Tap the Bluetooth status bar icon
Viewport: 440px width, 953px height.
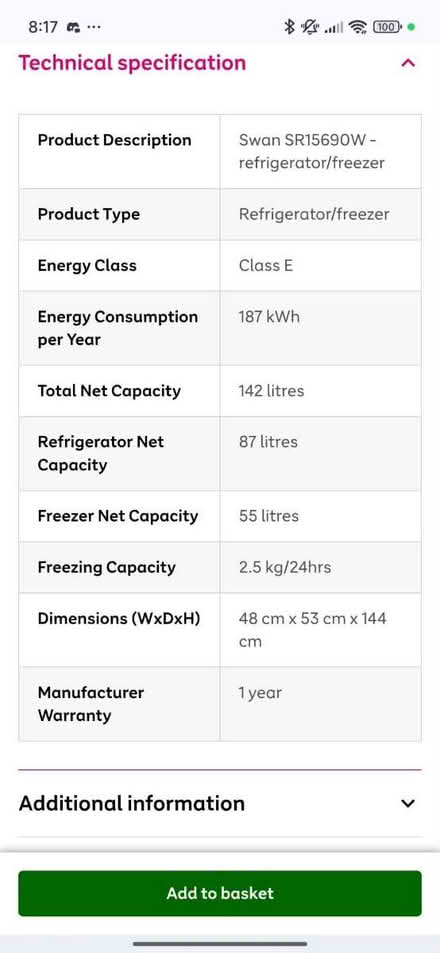pos(289,27)
